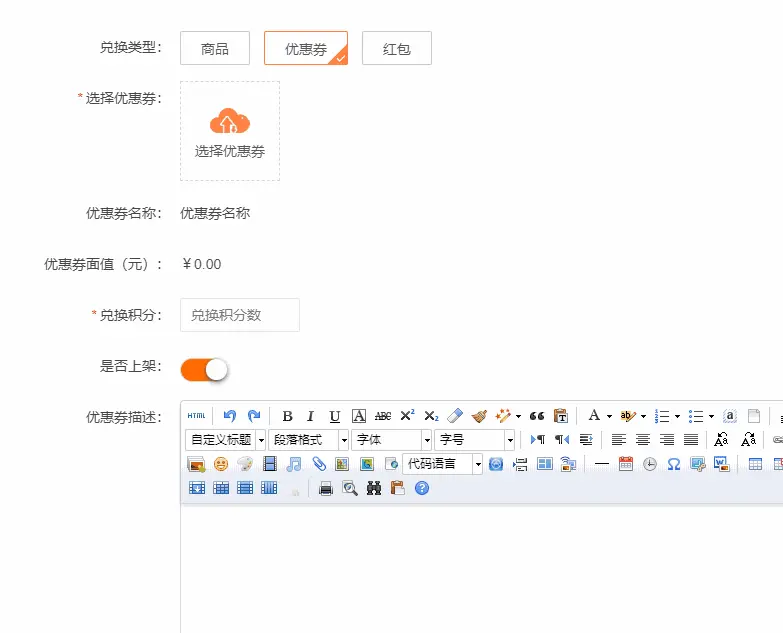Open the 代码语言 dropdown
This screenshot has height=633, width=783.
[443, 464]
